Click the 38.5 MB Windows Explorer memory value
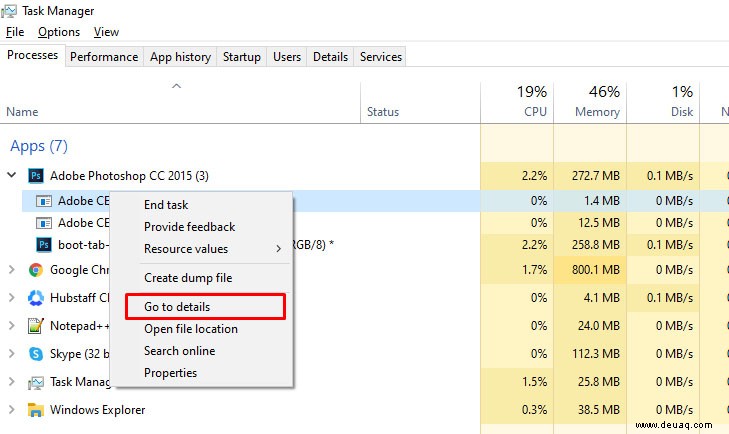This screenshot has height=434, width=729. [599, 410]
